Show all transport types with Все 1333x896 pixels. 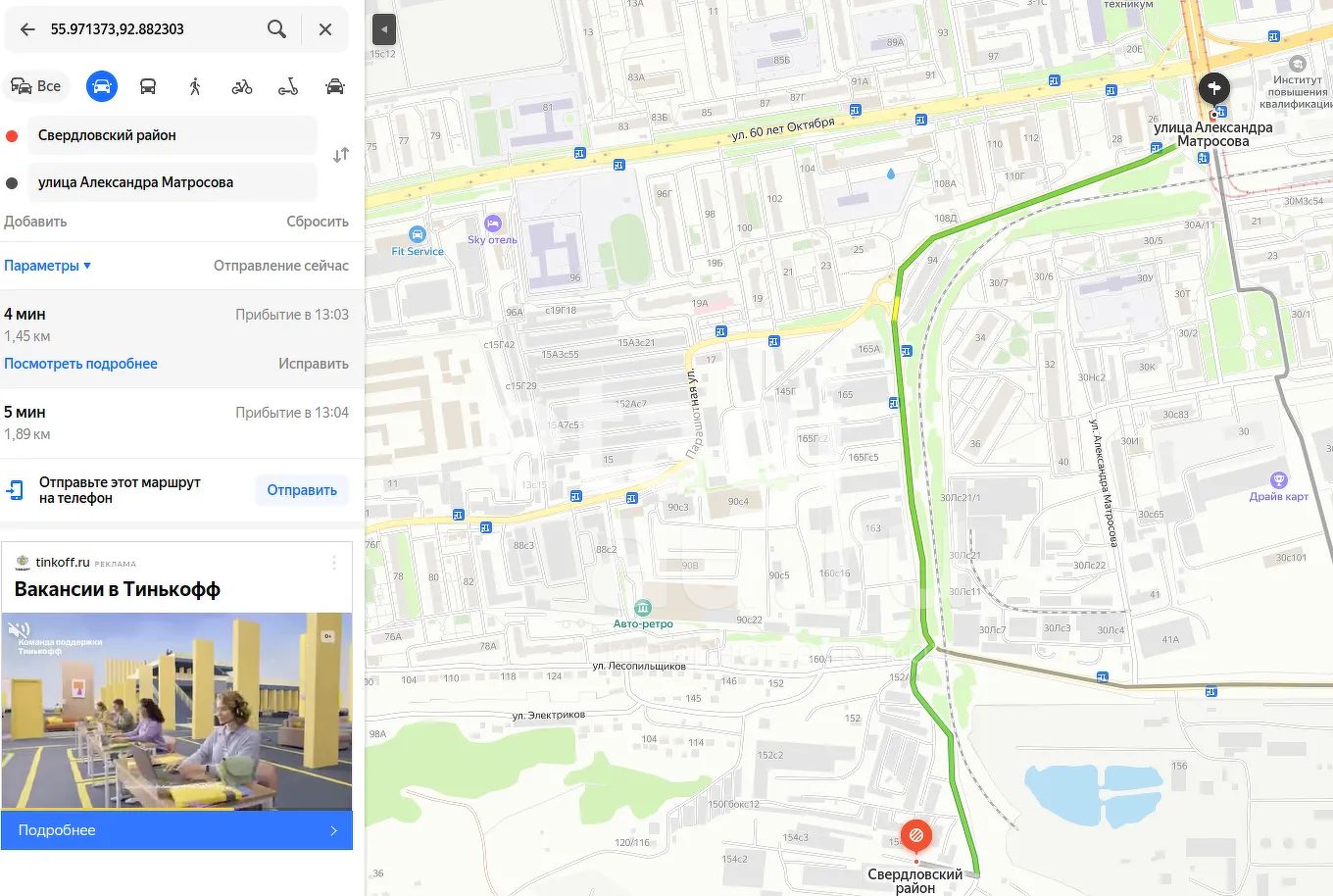(36, 86)
